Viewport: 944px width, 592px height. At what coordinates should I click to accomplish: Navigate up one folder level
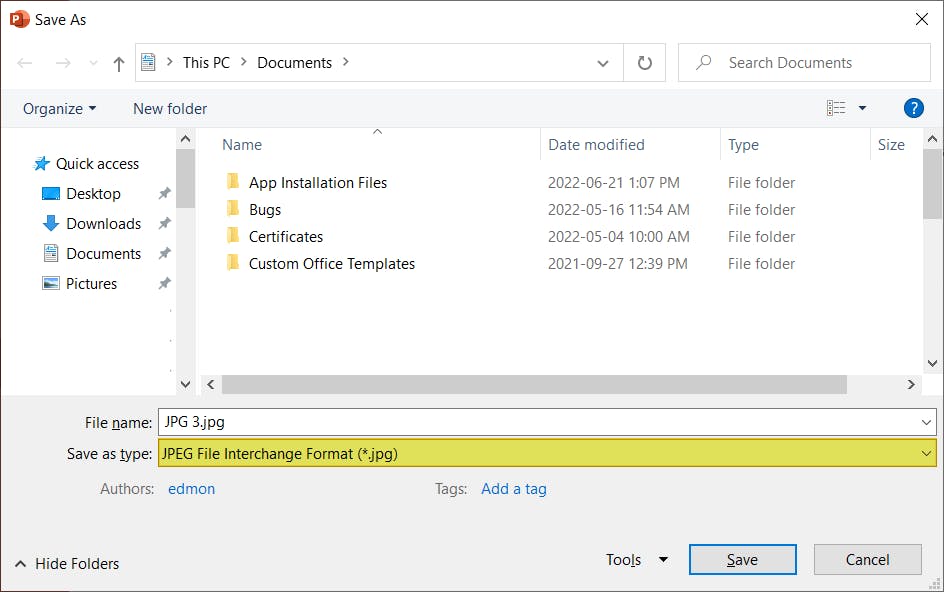[118, 62]
